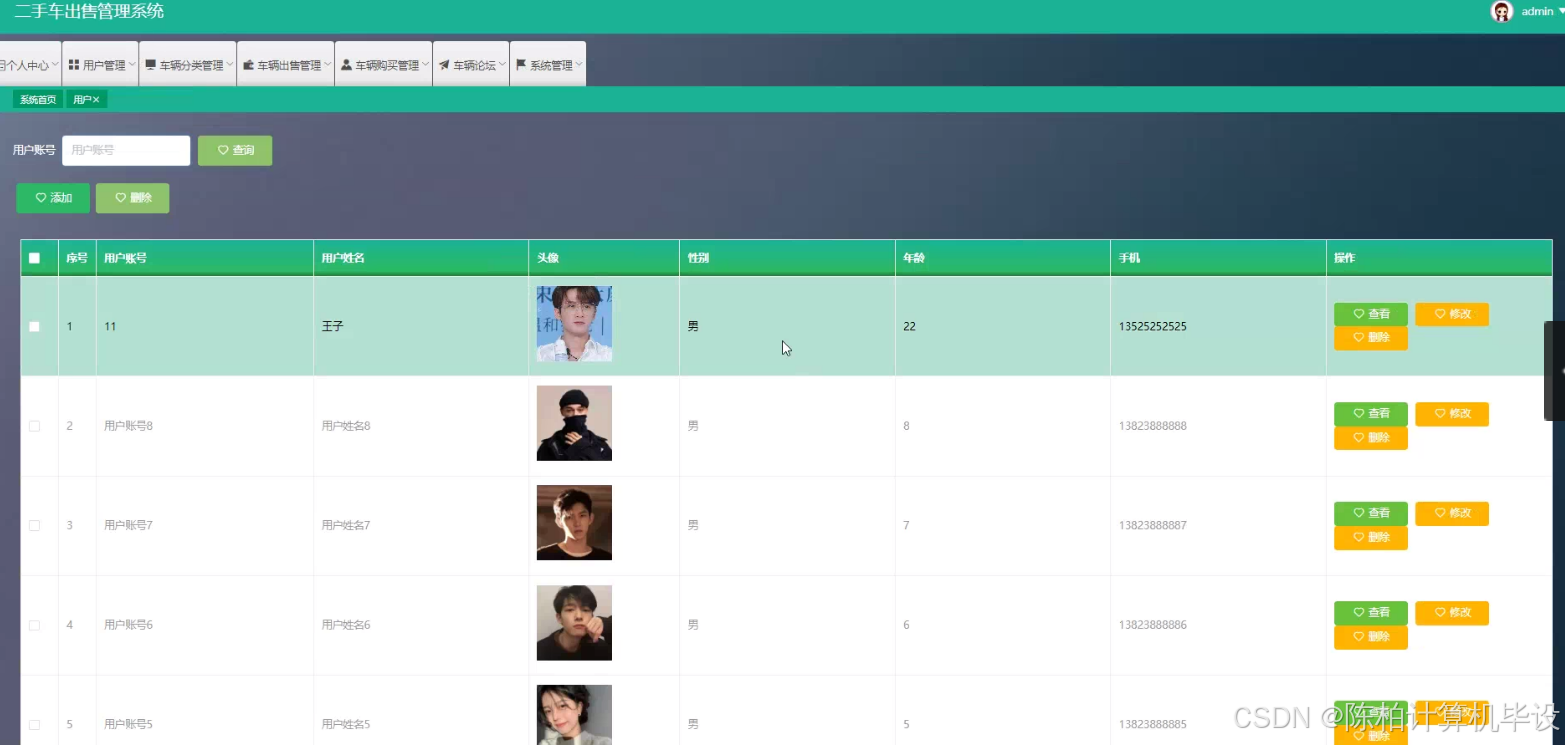Open avatar thumbnail of 用户姓名7

pyautogui.click(x=574, y=522)
